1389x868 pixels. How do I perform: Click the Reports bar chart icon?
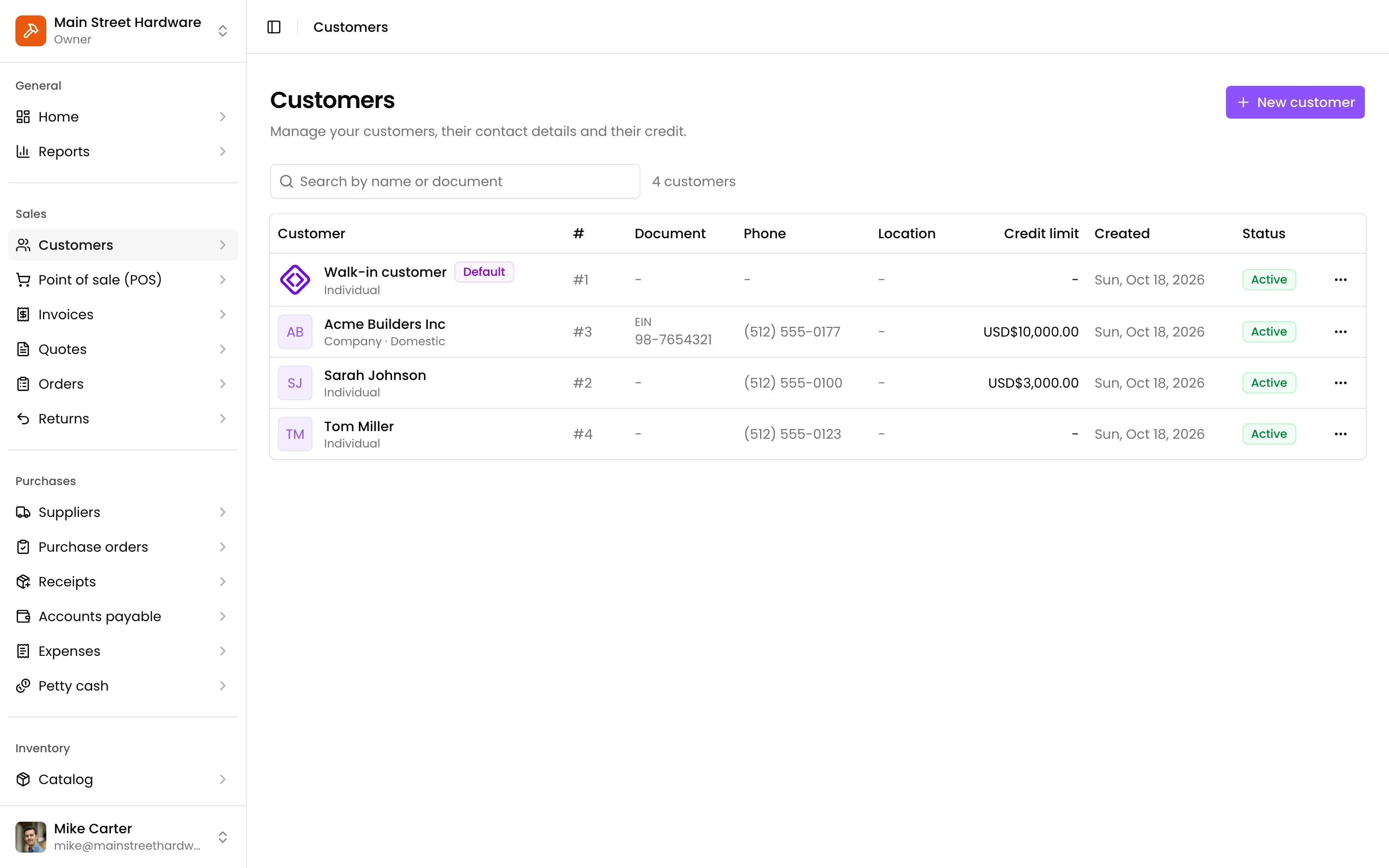(23, 151)
